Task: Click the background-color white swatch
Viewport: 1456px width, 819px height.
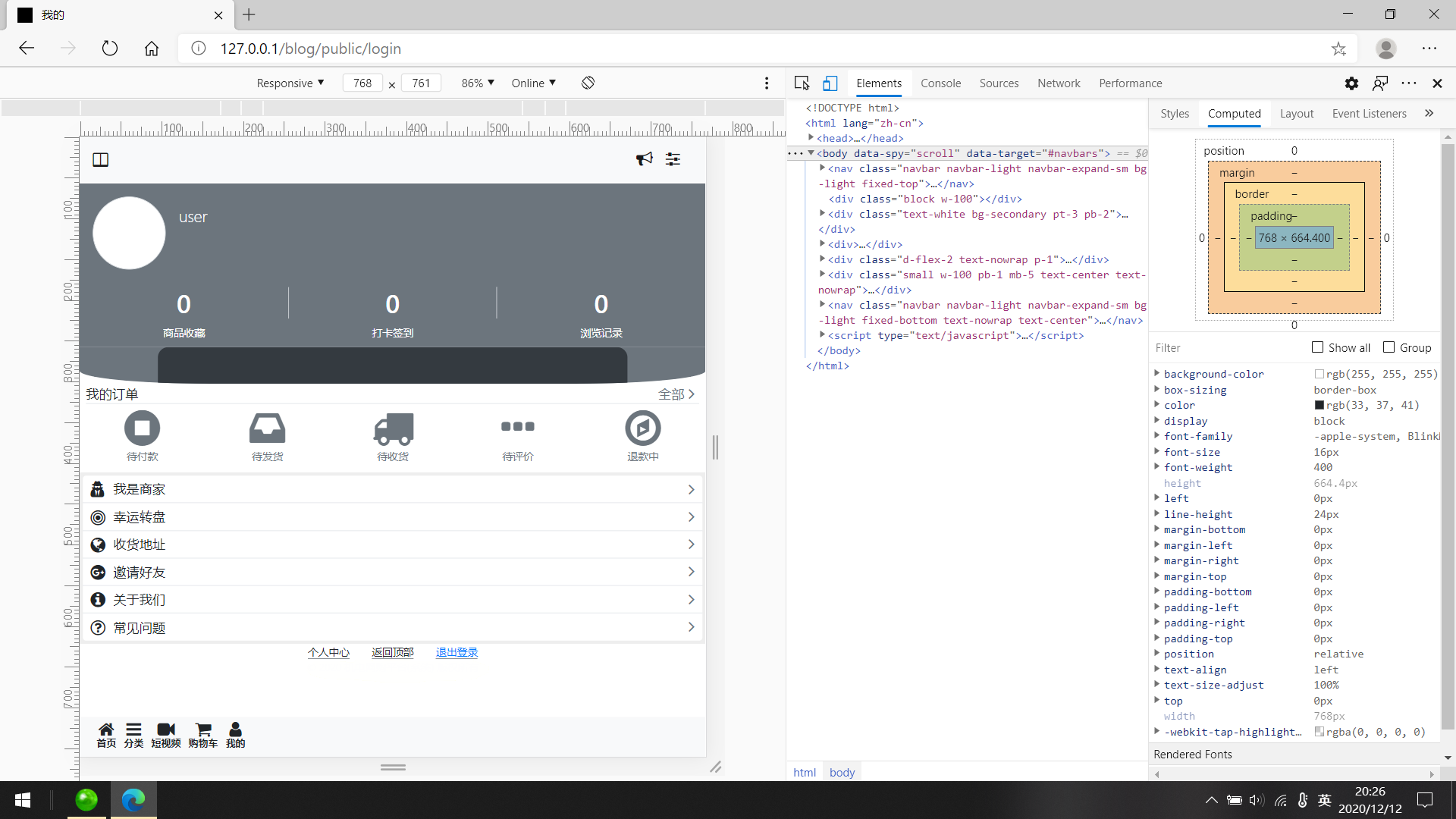Action: tap(1319, 374)
